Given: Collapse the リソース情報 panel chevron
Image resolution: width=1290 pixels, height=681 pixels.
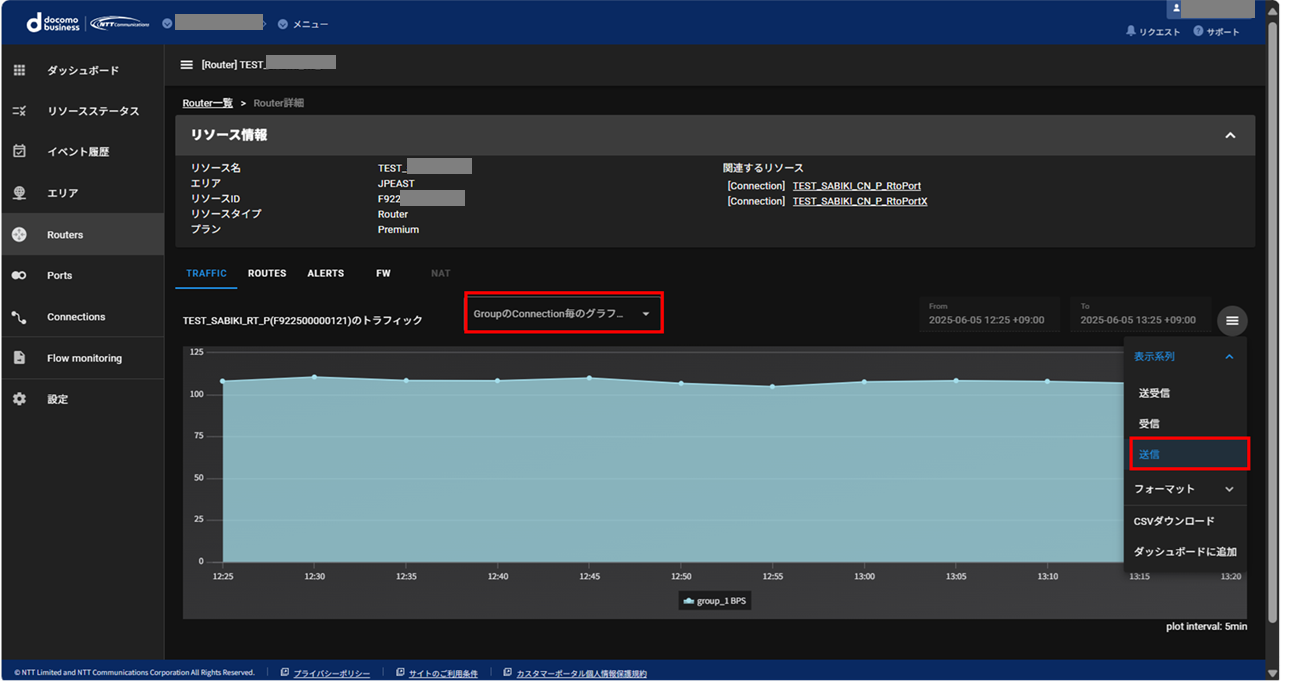Looking at the screenshot, I should tap(1230, 135).
